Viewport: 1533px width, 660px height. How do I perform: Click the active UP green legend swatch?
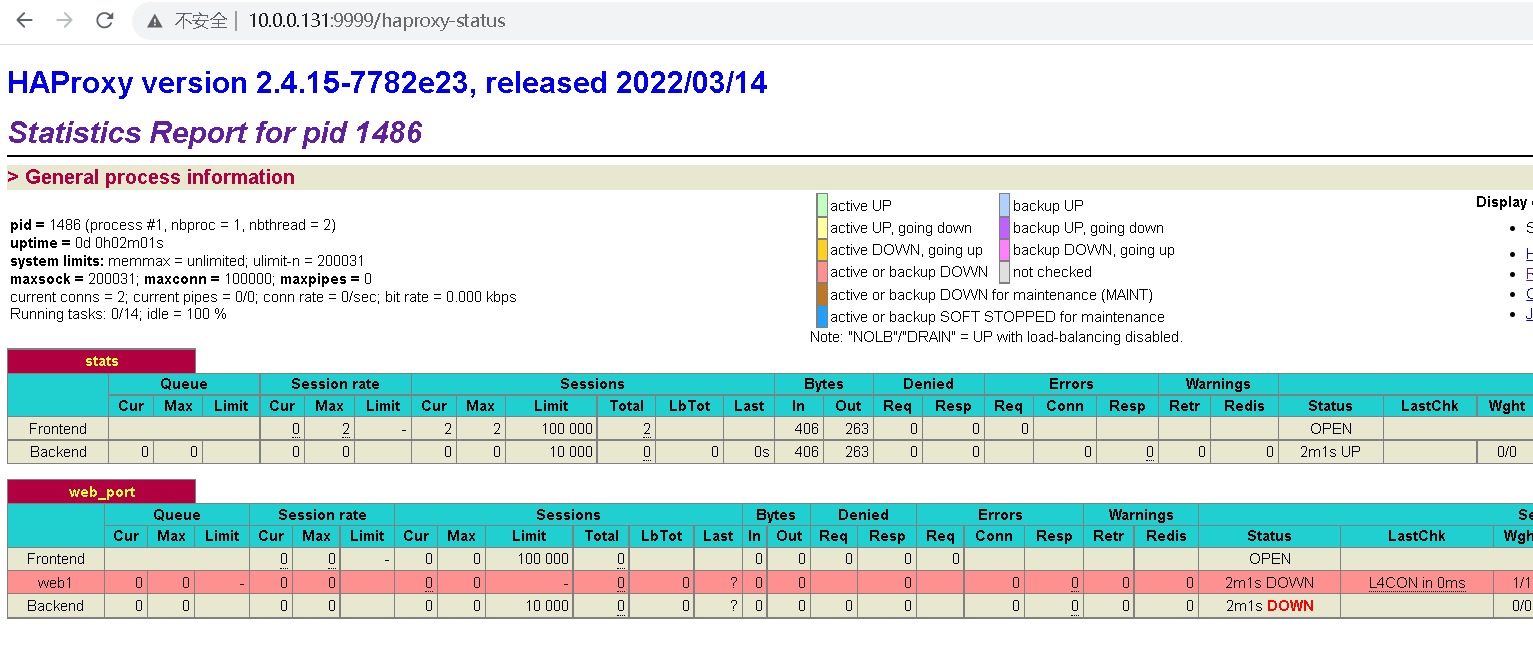click(822, 205)
